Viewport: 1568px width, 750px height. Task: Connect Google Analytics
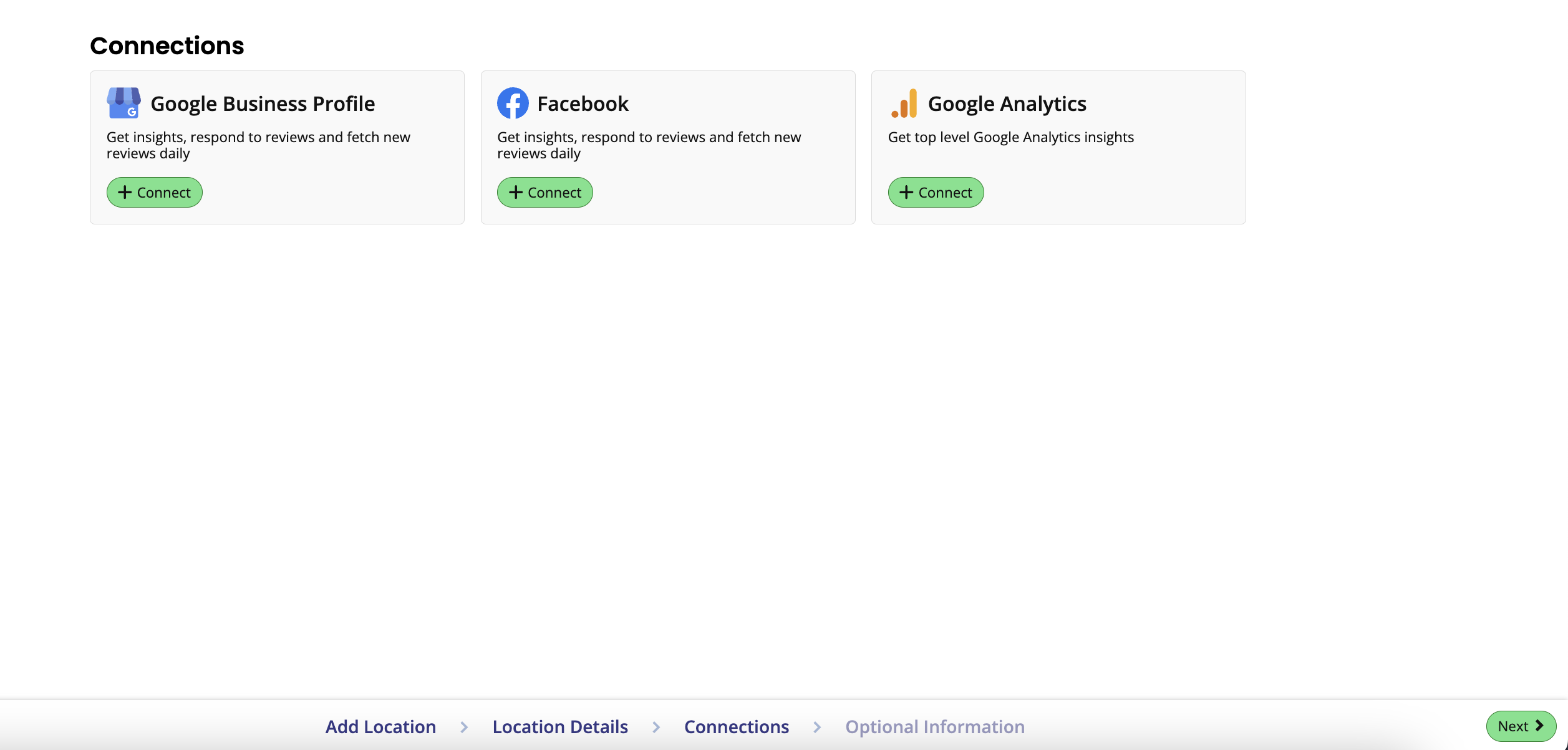point(936,192)
